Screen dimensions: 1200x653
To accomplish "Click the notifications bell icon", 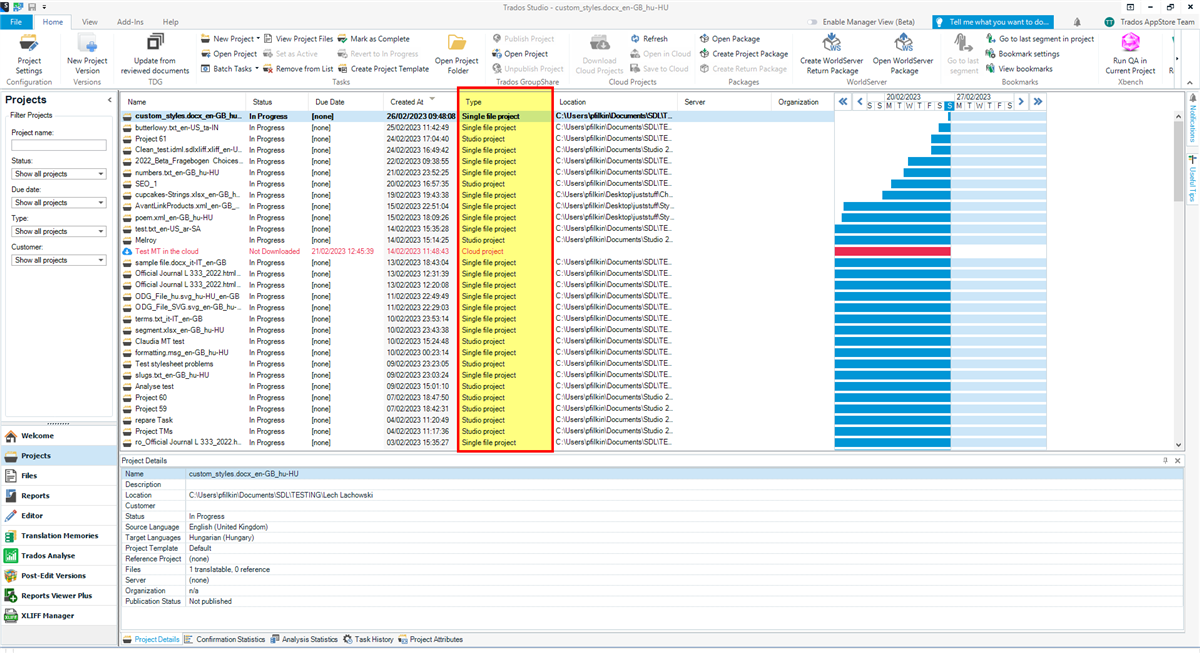I will click(x=1076, y=21).
